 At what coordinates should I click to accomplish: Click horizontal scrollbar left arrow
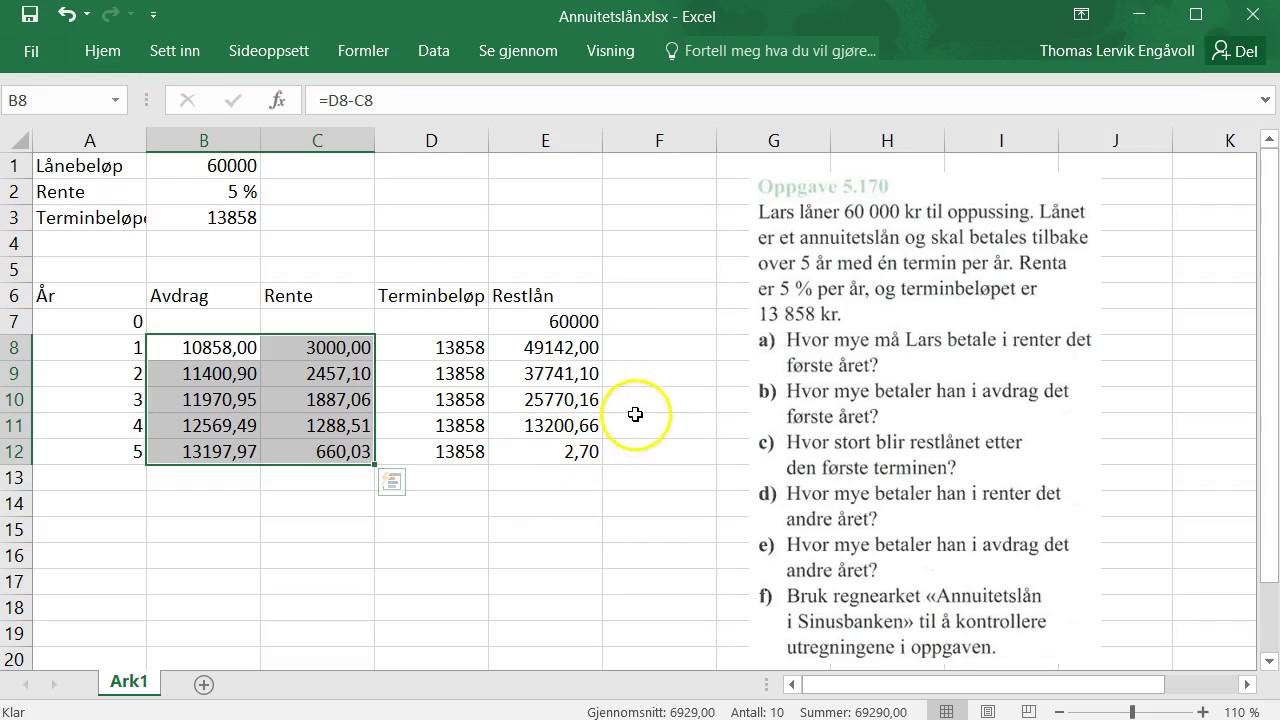click(x=792, y=685)
